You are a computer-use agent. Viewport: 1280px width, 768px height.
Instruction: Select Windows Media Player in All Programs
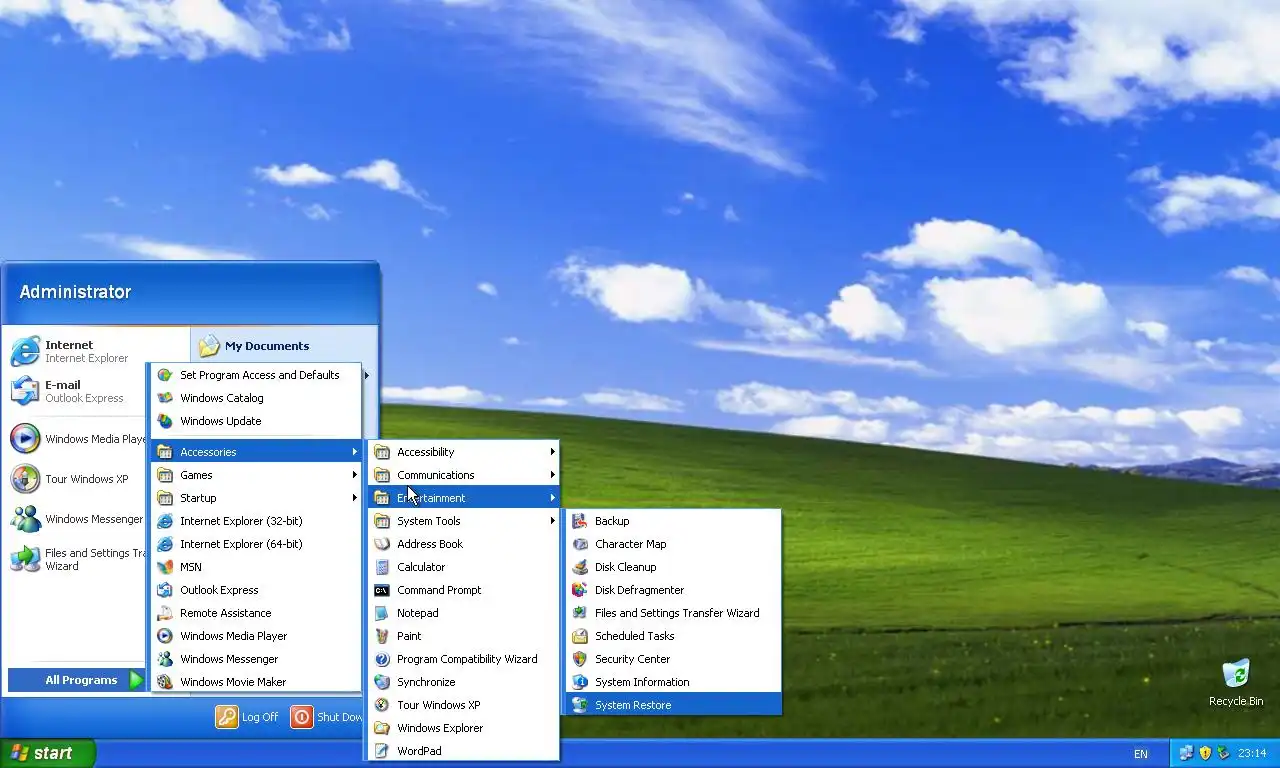click(255, 636)
